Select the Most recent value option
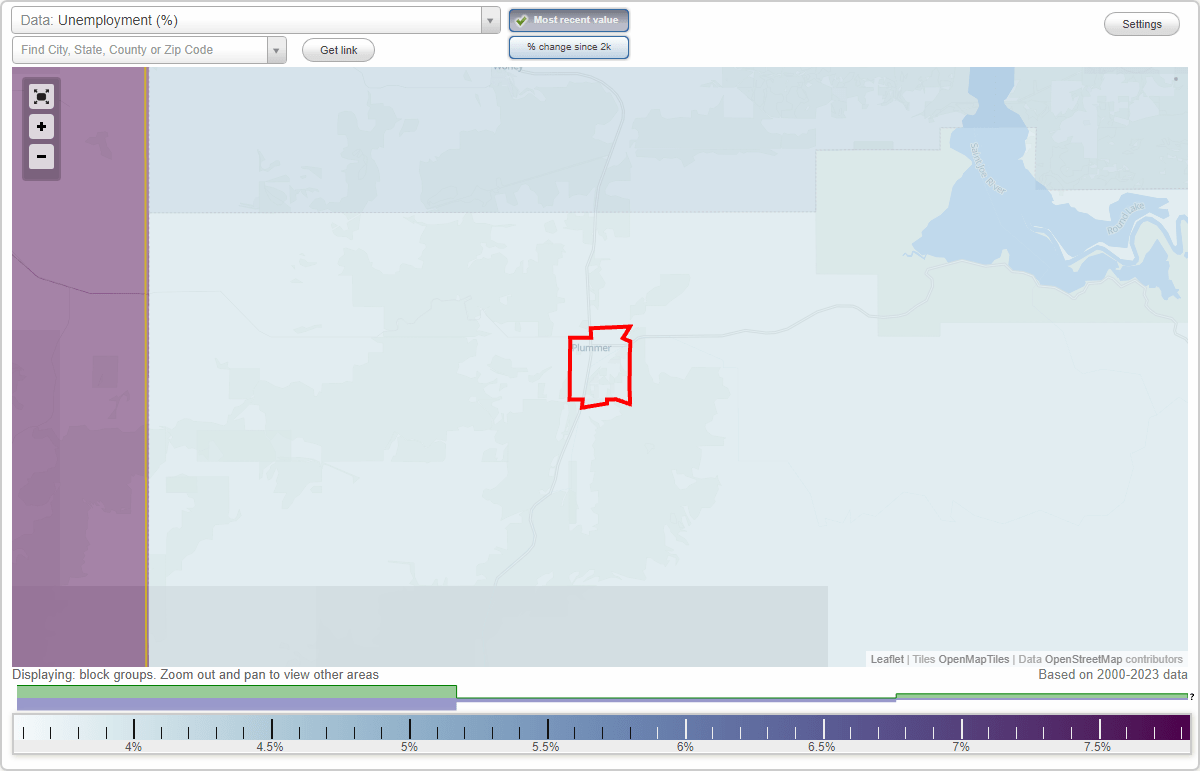Screen dimensions: 1200x771 click(x=569, y=20)
